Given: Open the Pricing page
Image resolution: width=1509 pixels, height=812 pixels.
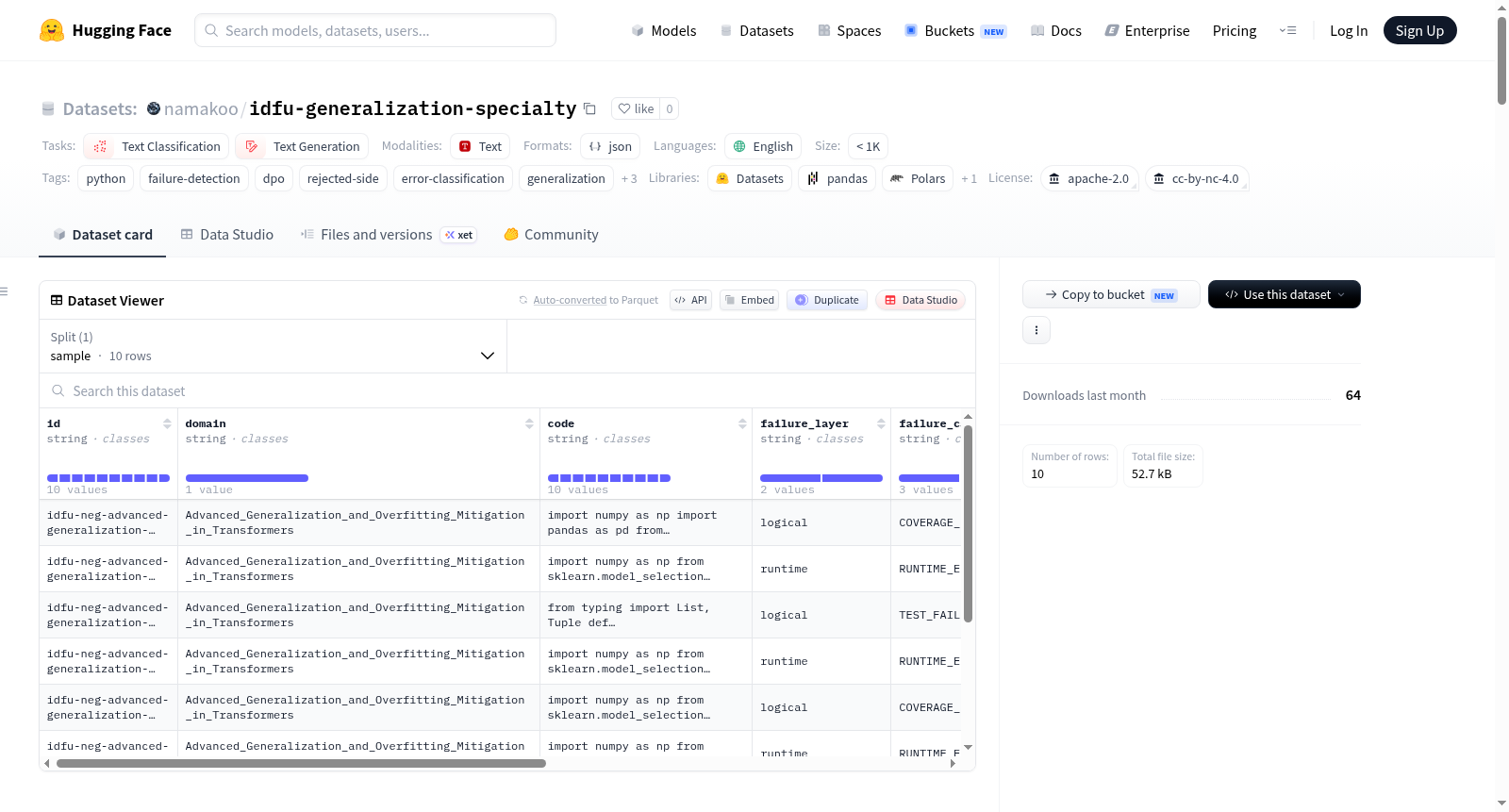Looking at the screenshot, I should 1235,30.
